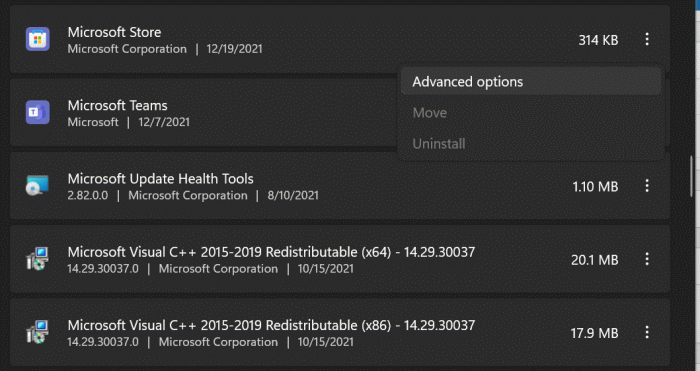Click the Microsoft Store app icon
The width and height of the screenshot is (700, 371).
tap(38, 39)
